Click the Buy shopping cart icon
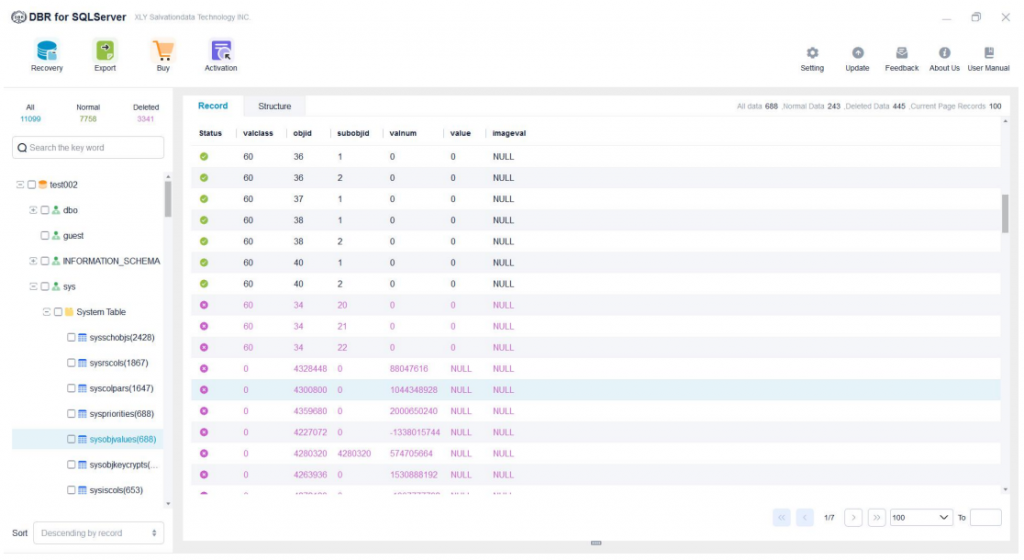1024x560 pixels. click(x=163, y=51)
